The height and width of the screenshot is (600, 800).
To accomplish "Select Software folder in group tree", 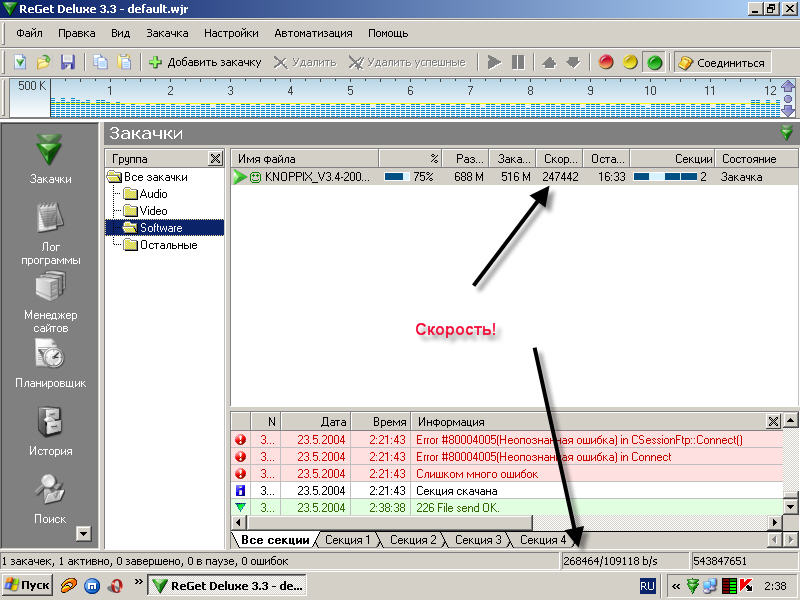I will [x=153, y=228].
